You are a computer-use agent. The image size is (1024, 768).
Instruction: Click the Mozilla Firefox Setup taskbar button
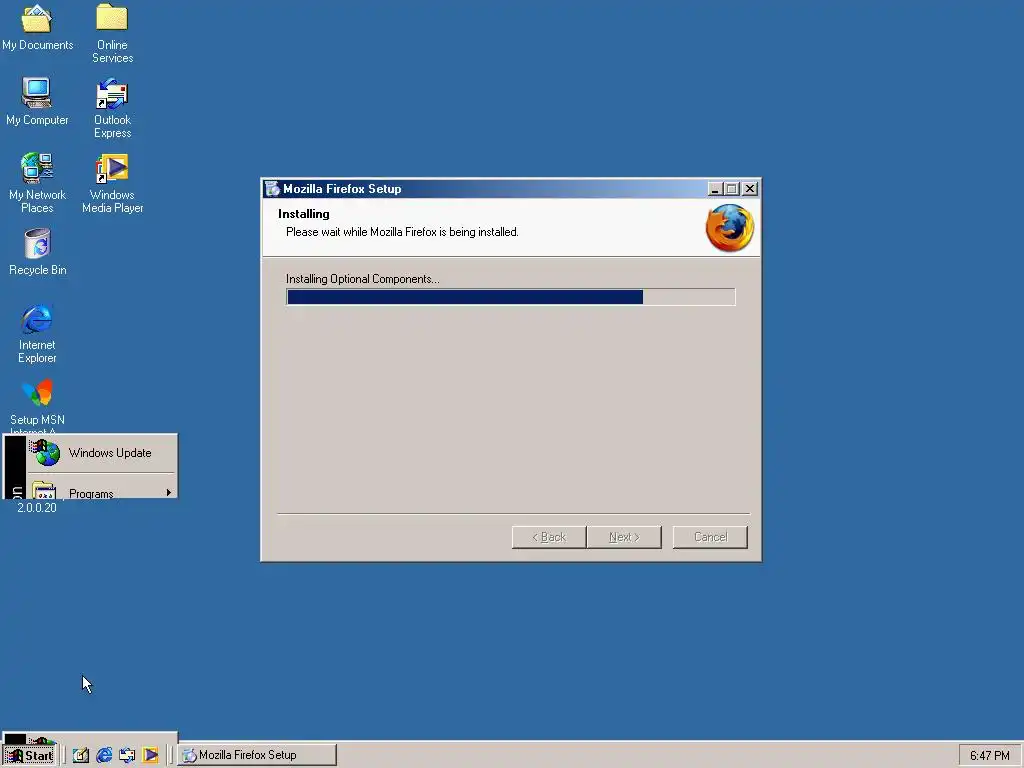[x=257, y=755]
